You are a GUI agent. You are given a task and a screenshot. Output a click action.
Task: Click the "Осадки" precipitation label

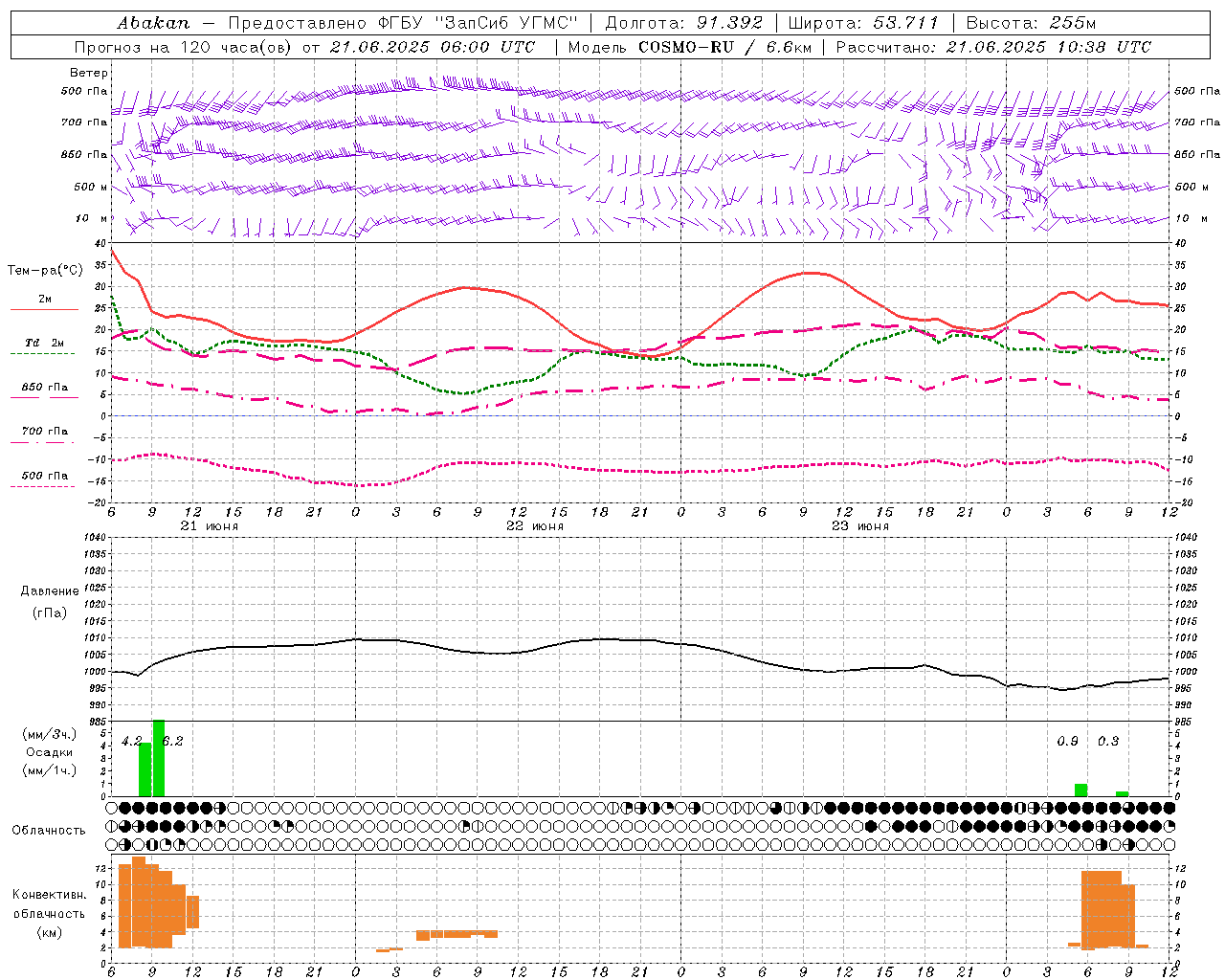[x=50, y=752]
